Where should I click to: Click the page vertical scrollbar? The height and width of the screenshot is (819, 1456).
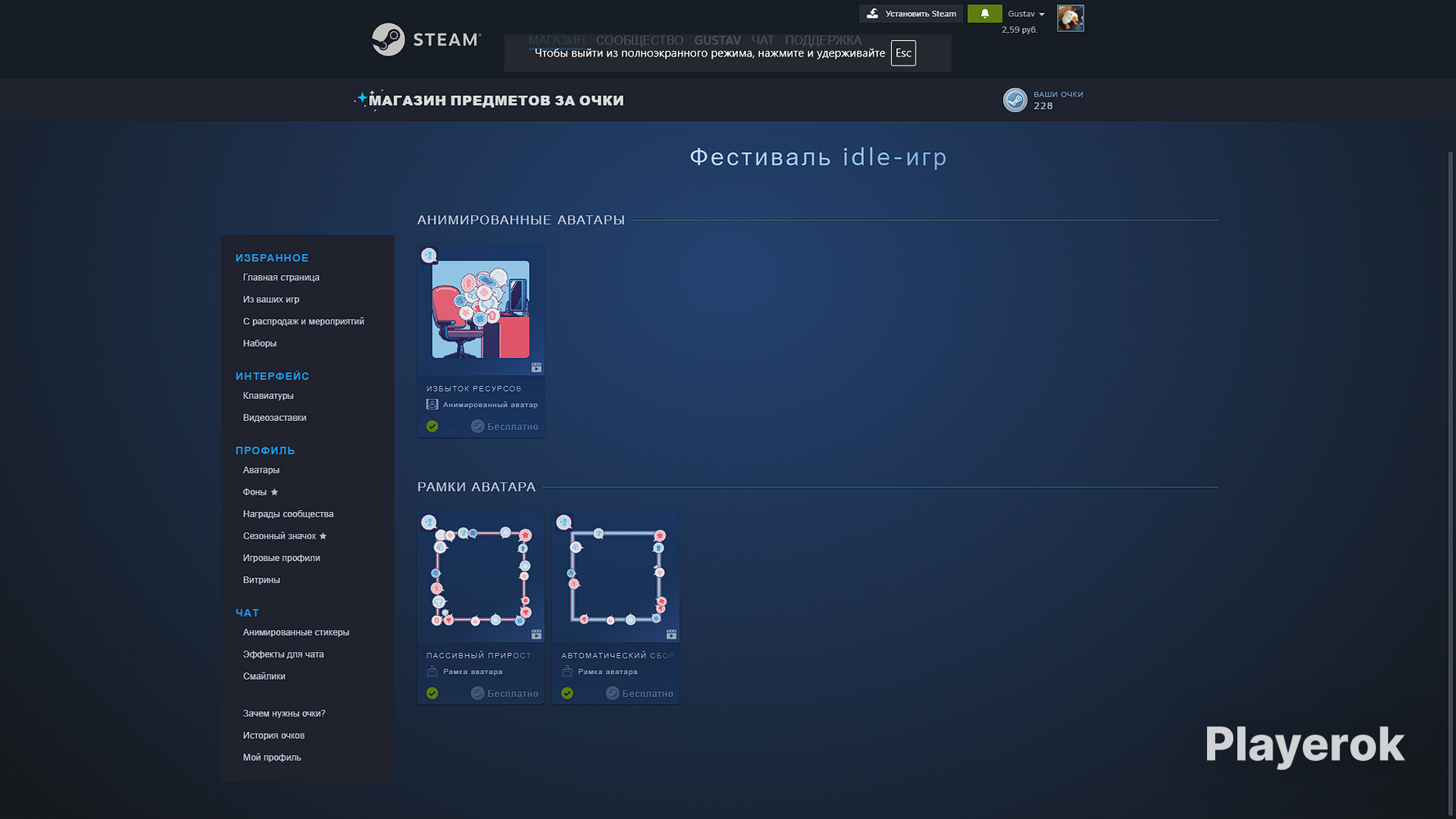[x=1450, y=483]
